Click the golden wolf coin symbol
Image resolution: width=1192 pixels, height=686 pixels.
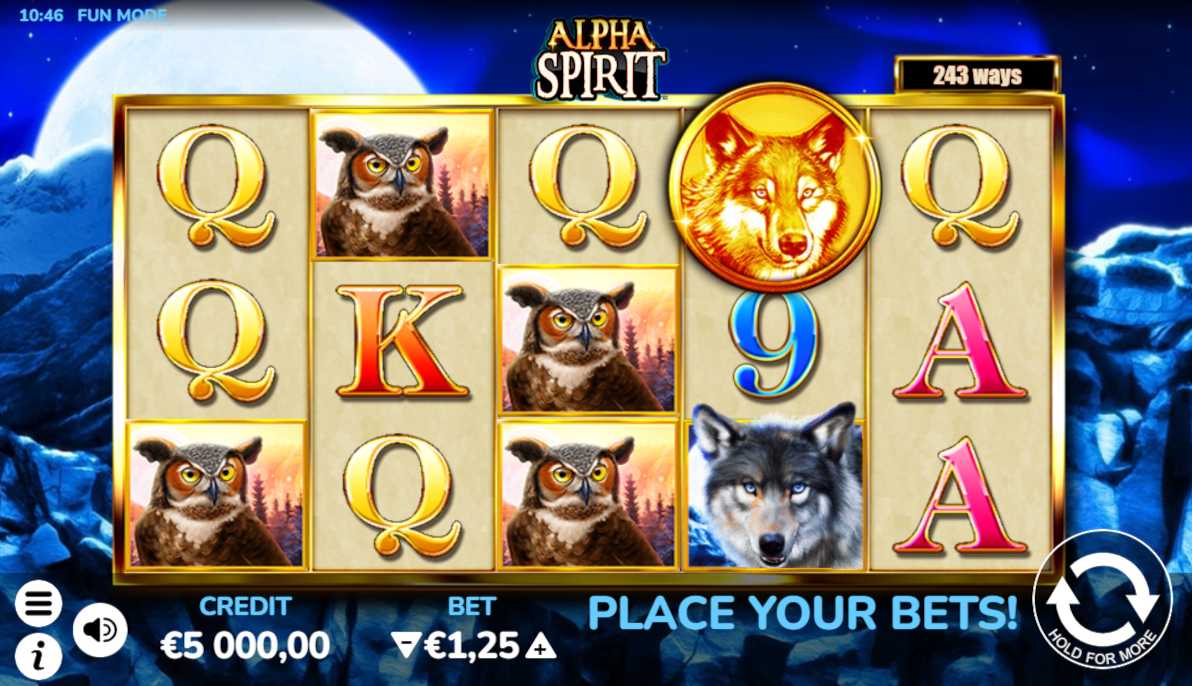[x=774, y=188]
